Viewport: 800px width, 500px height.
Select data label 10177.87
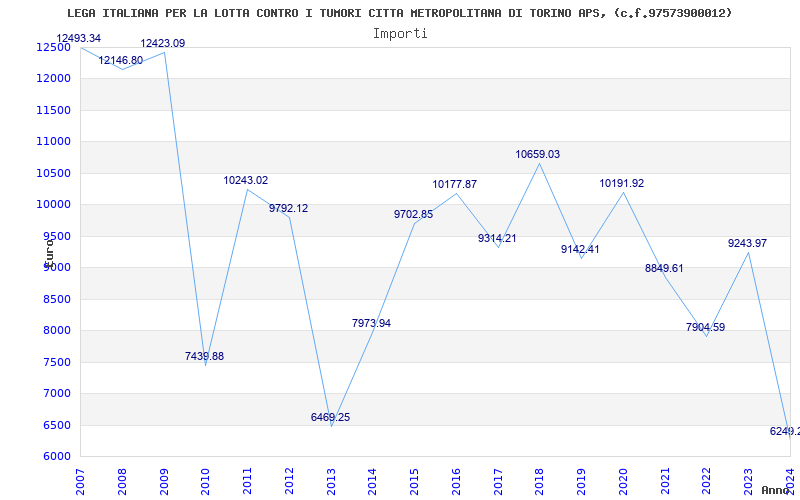(x=455, y=184)
